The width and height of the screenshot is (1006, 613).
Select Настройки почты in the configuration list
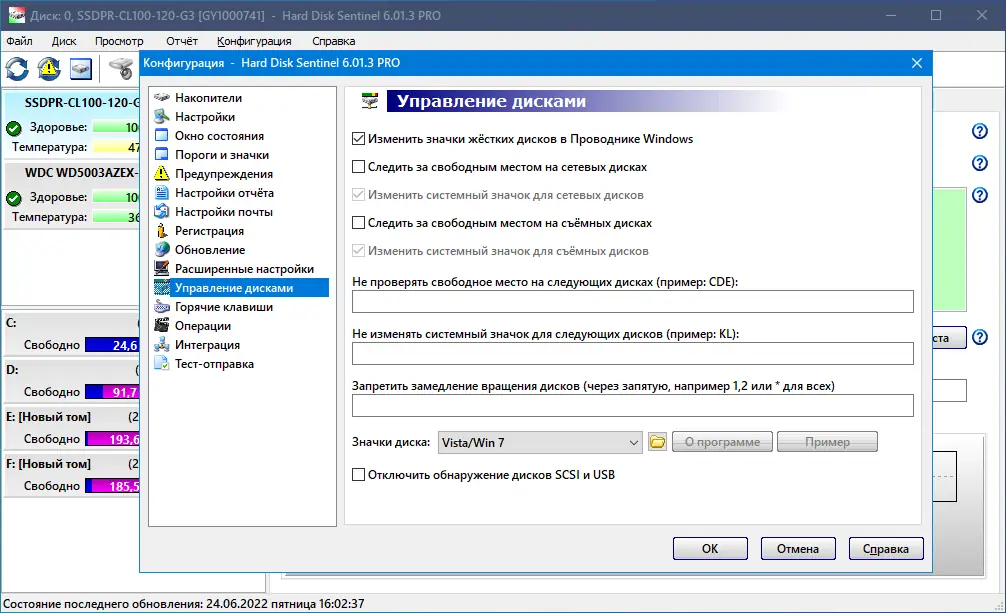[215, 211]
